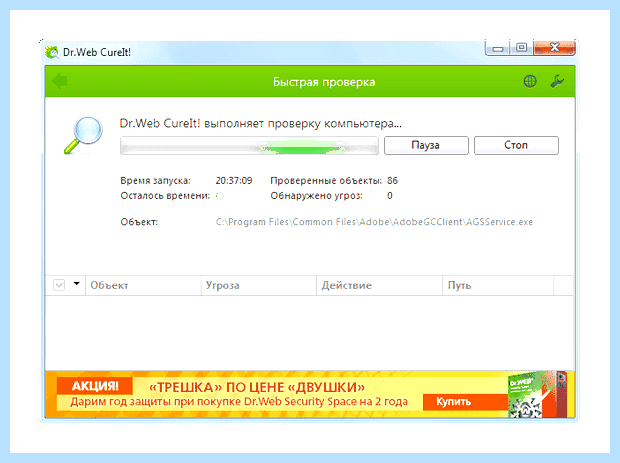Open the language globe menu
This screenshot has width=620, height=463.
(530, 81)
